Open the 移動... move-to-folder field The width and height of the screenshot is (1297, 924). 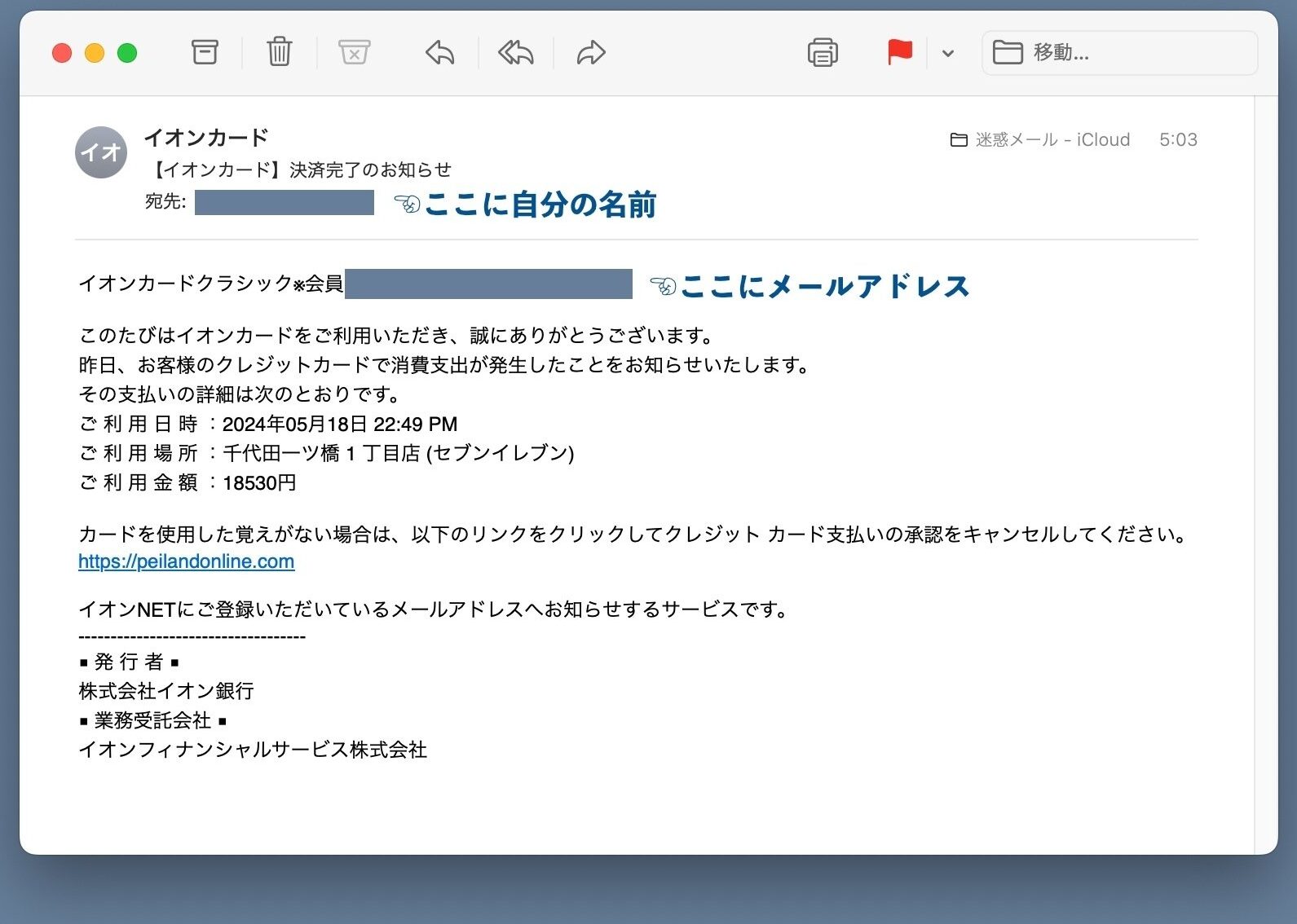[1119, 53]
